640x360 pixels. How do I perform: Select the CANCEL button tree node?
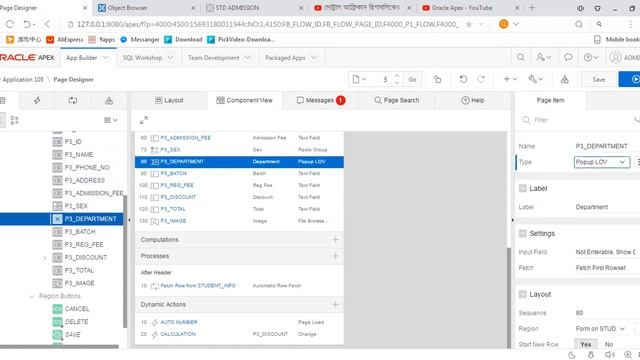pos(77,309)
